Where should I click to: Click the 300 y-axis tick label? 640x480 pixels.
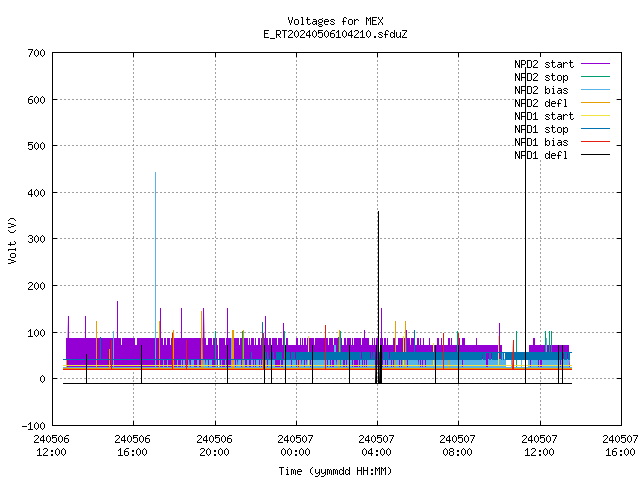coord(37,239)
